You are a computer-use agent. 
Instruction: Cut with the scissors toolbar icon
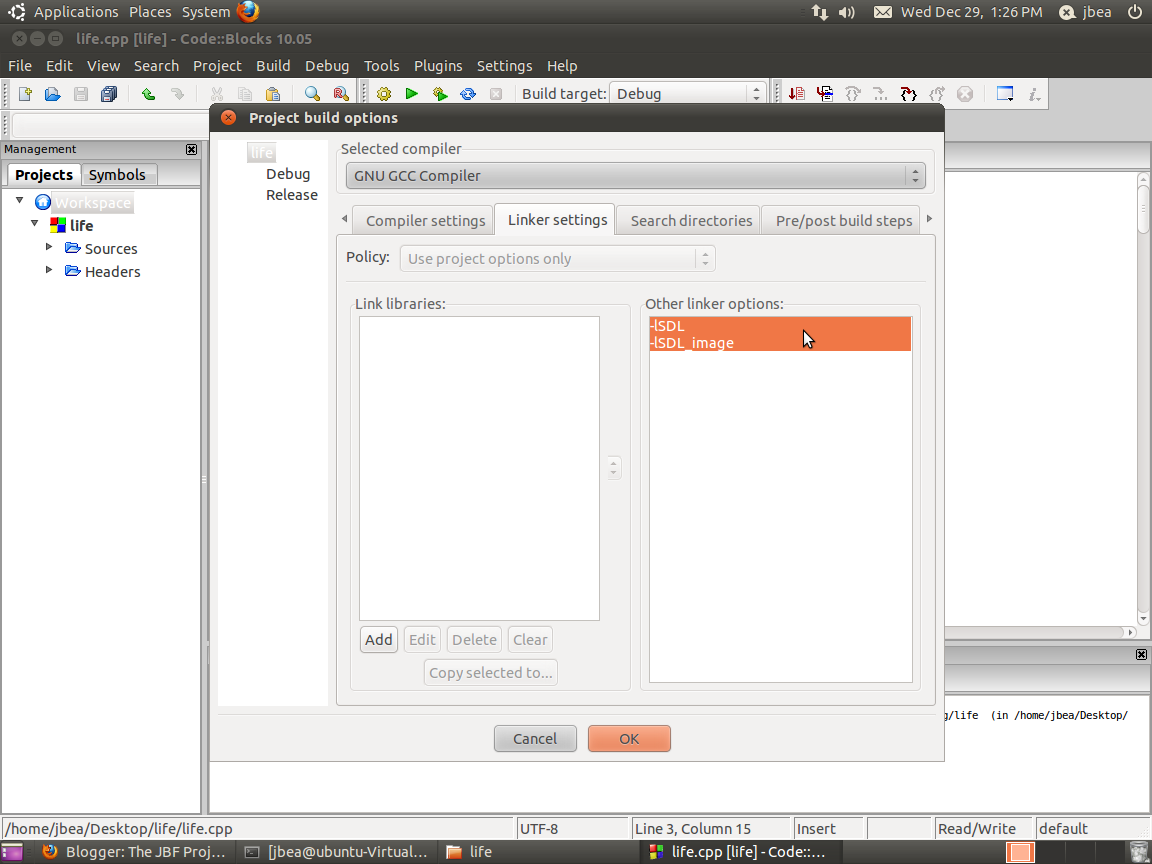click(217, 94)
